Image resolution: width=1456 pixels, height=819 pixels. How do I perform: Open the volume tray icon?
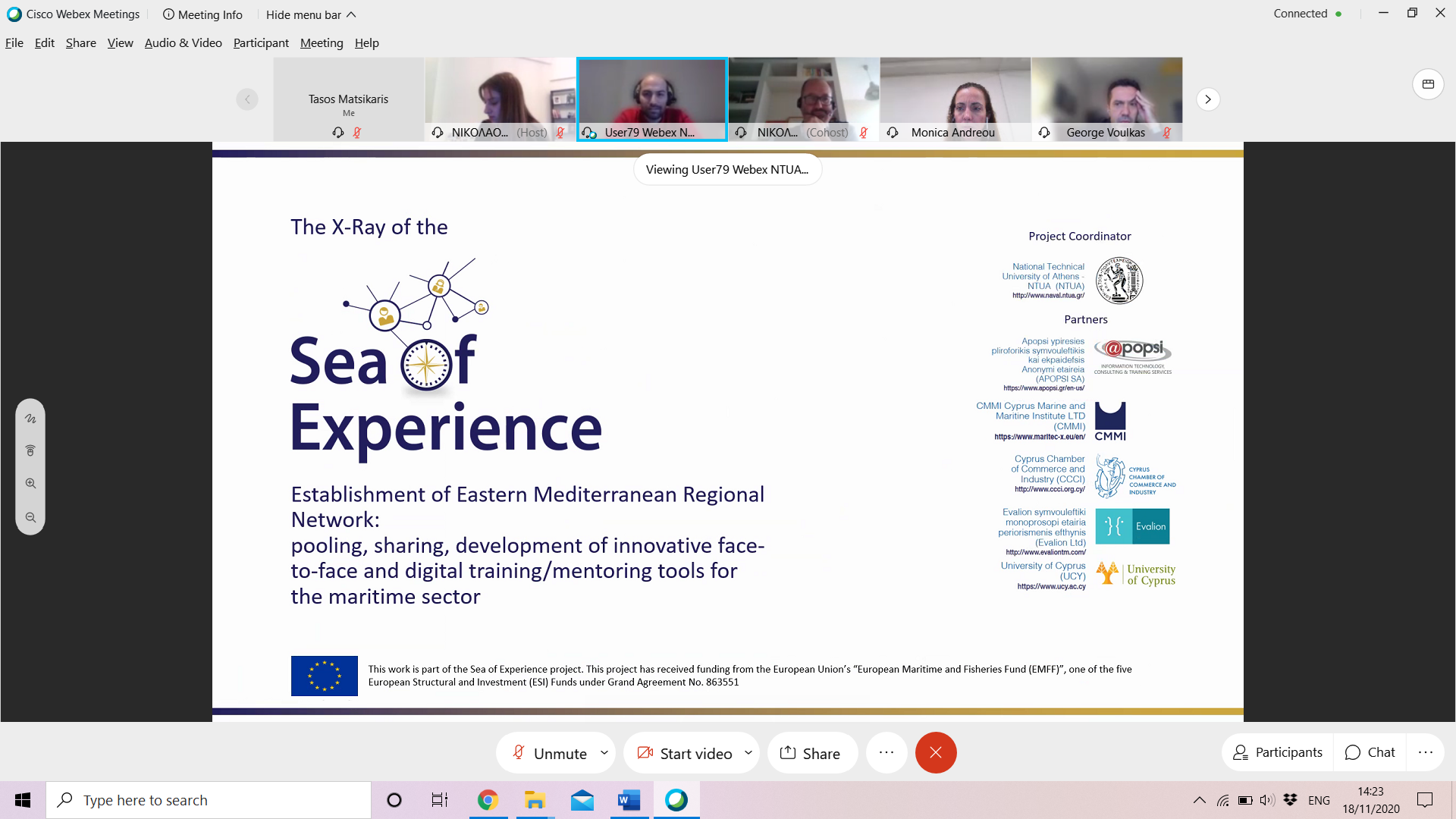tap(1267, 800)
